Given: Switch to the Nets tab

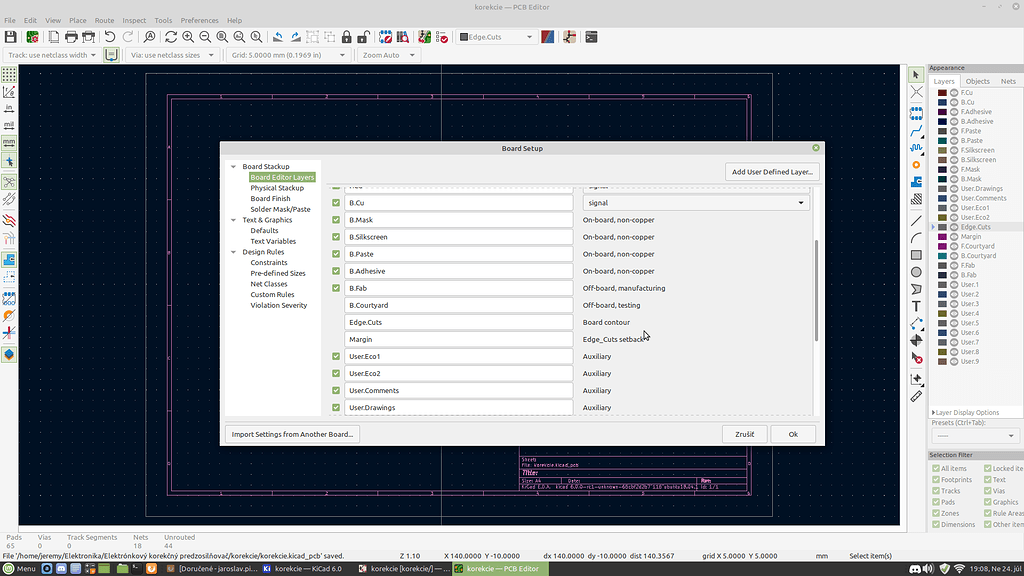Looking at the screenshot, I should point(1008,81).
